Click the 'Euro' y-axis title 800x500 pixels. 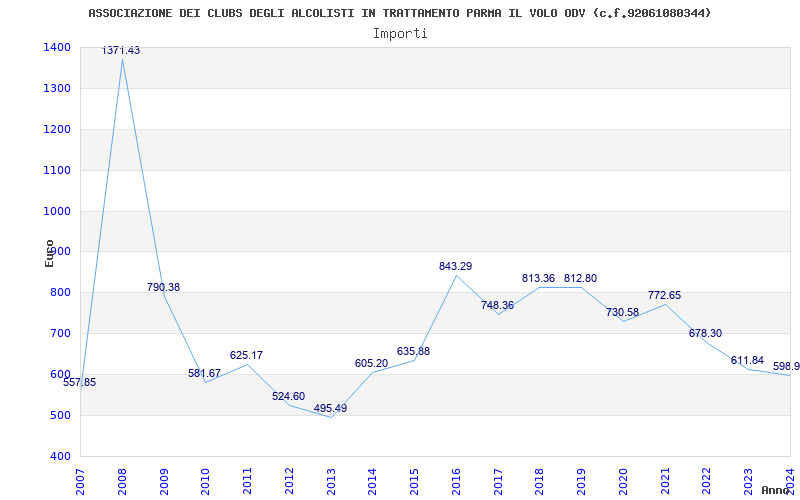(49, 253)
